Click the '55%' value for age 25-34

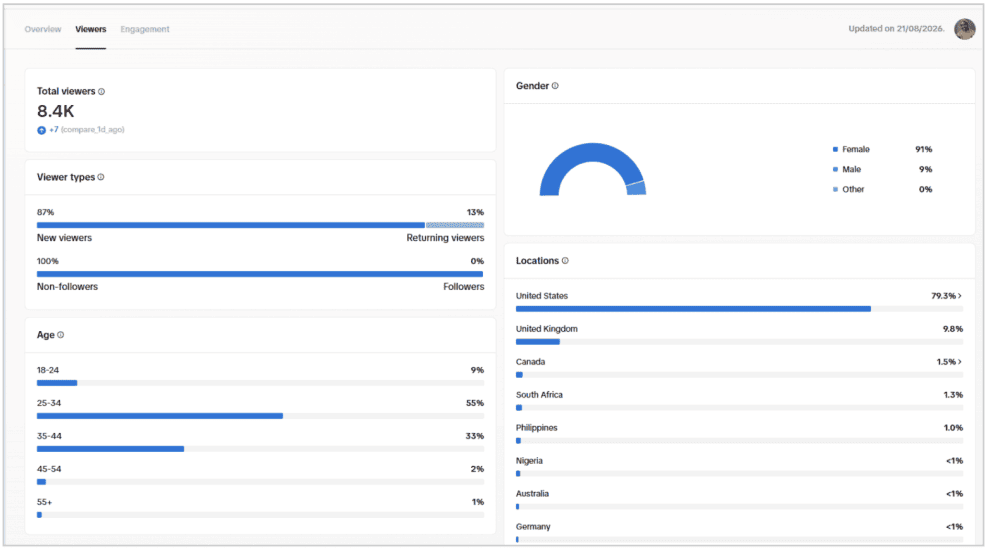(475, 403)
